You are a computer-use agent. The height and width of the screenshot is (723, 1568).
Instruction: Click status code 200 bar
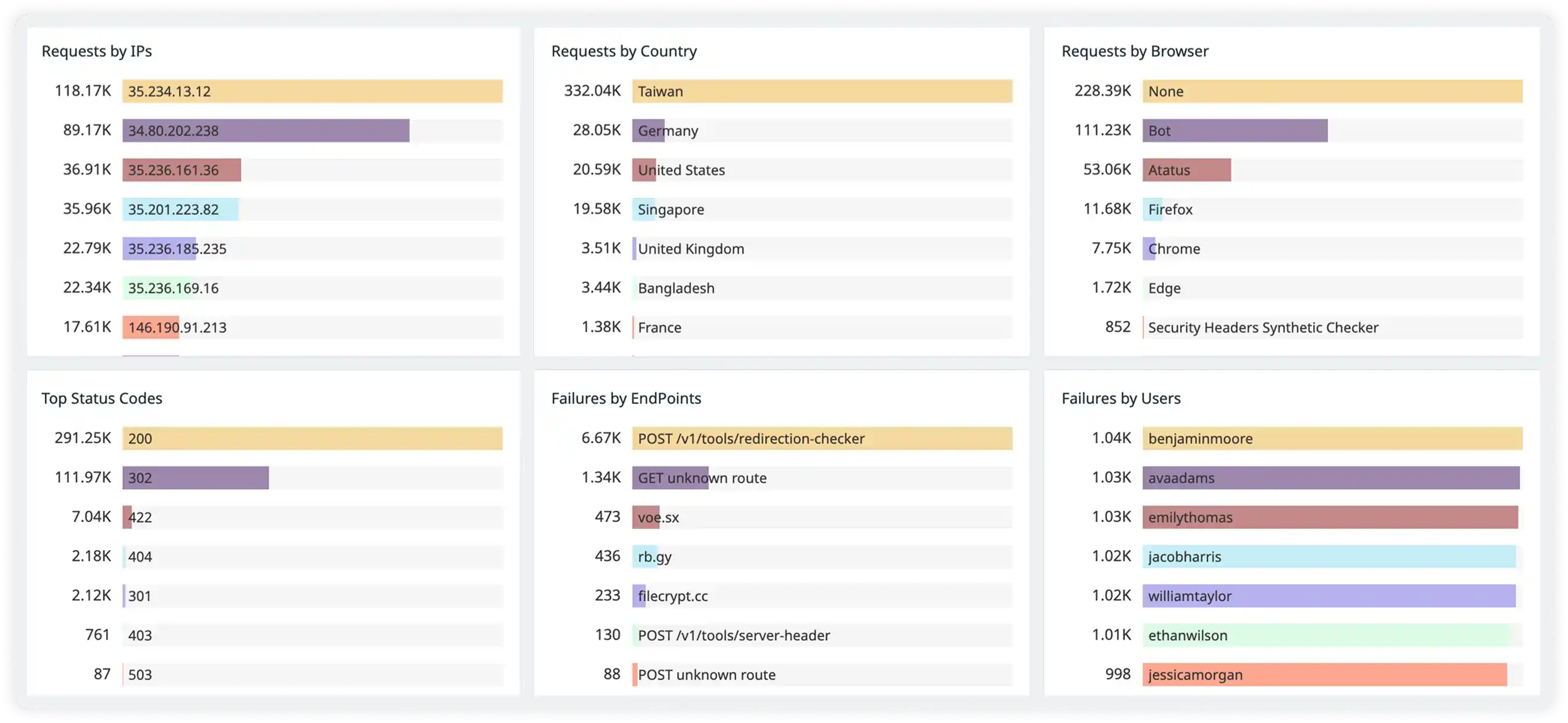click(x=312, y=439)
